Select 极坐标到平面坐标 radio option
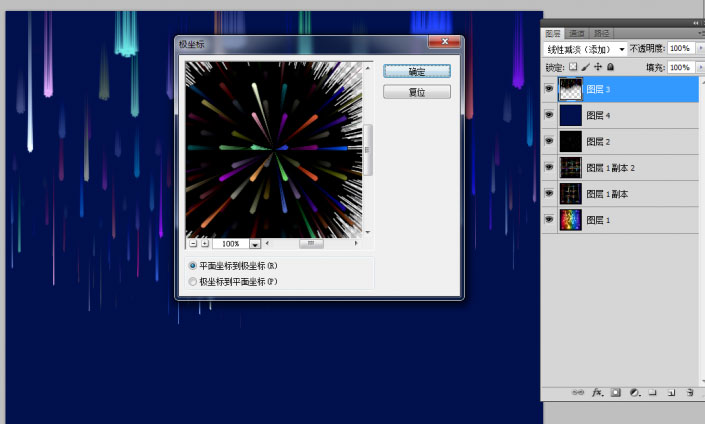Image resolution: width=705 pixels, height=424 pixels. (193, 283)
